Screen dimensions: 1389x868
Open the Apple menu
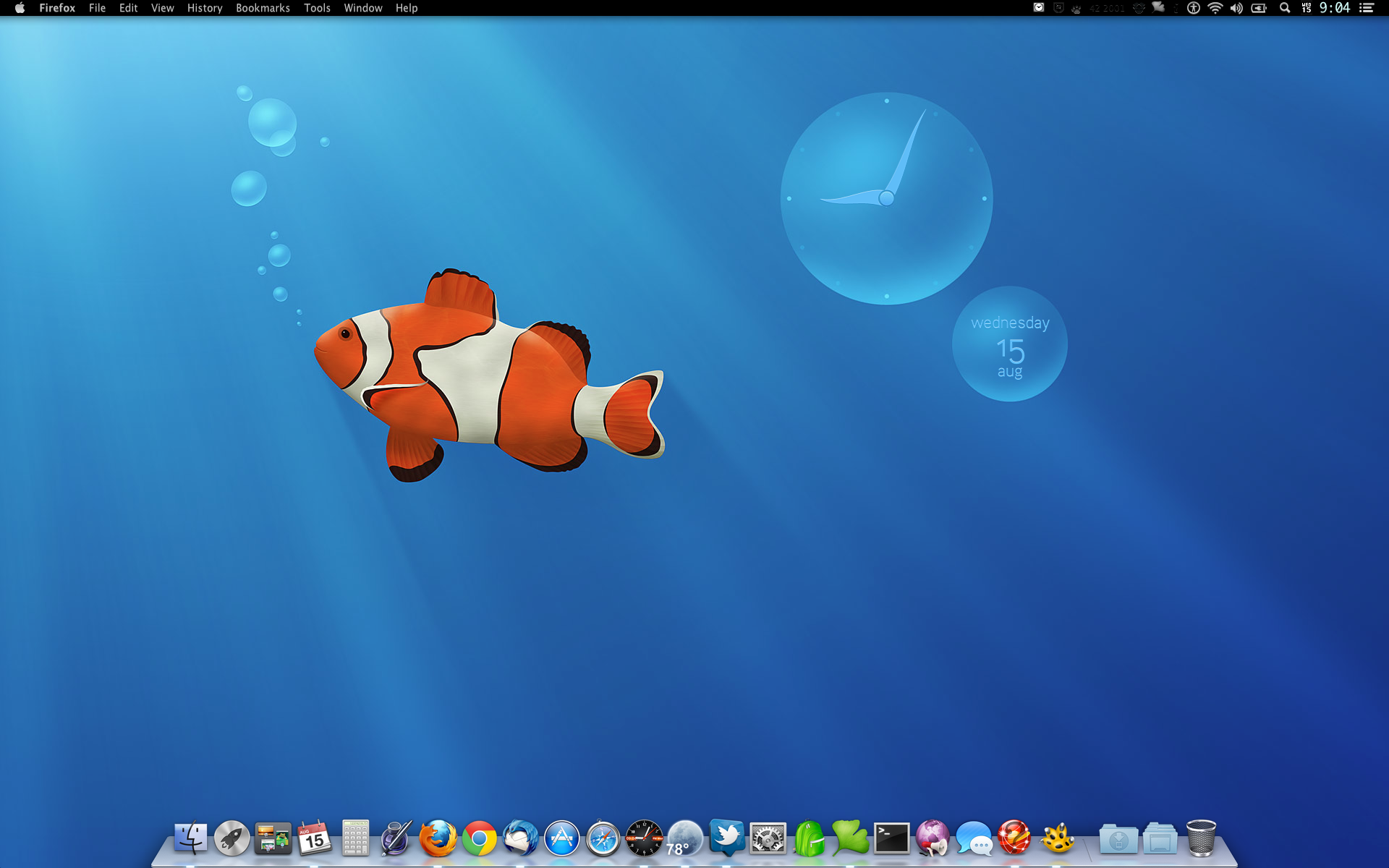(x=20, y=8)
